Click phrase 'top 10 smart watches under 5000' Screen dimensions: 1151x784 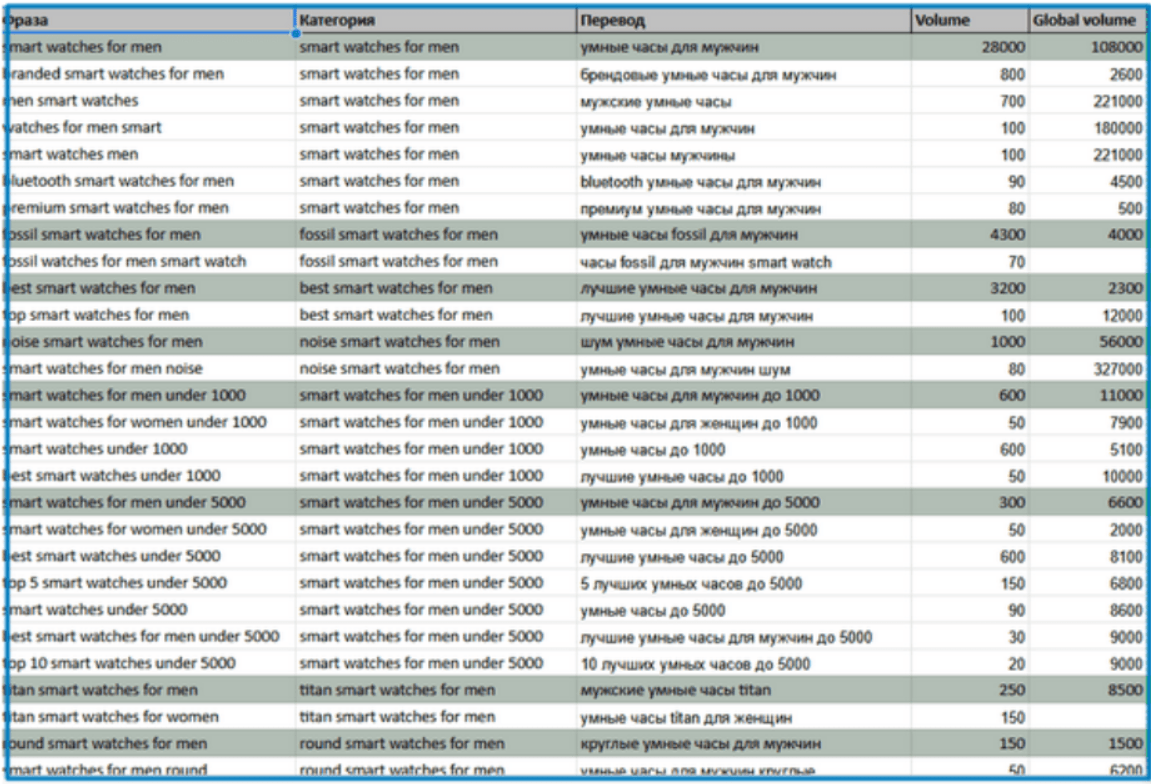point(150,664)
